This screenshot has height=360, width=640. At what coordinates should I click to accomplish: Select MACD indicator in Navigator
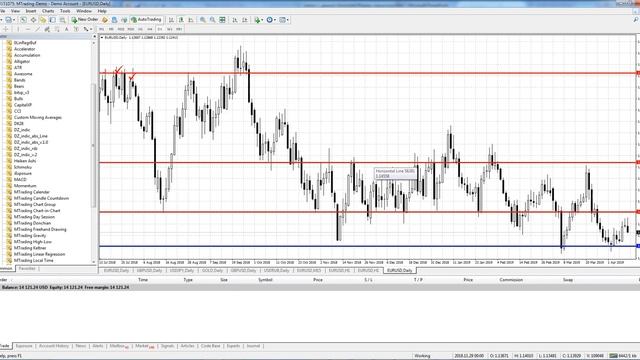pos(20,180)
